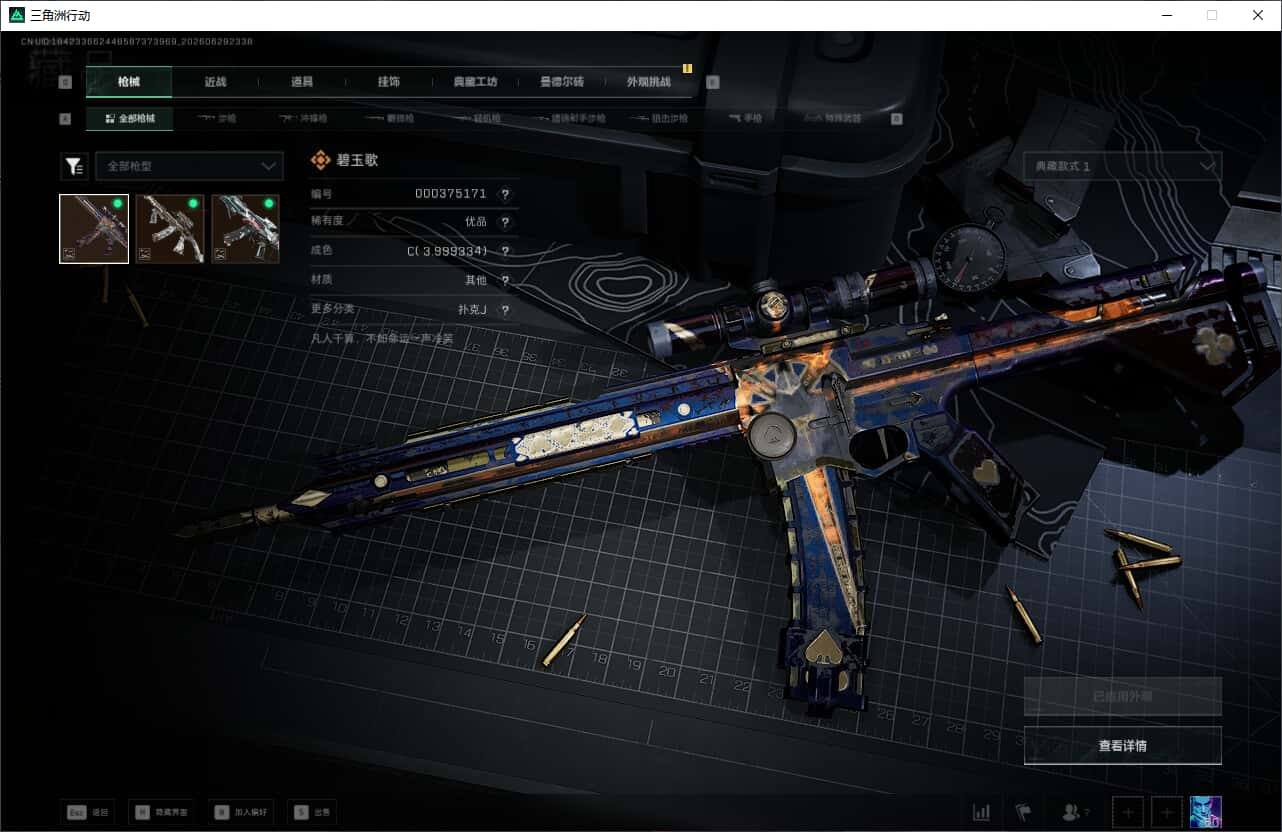Screen dimensions: 1282x832
Task: Click the rarity value 优品
Action: (x=476, y=222)
